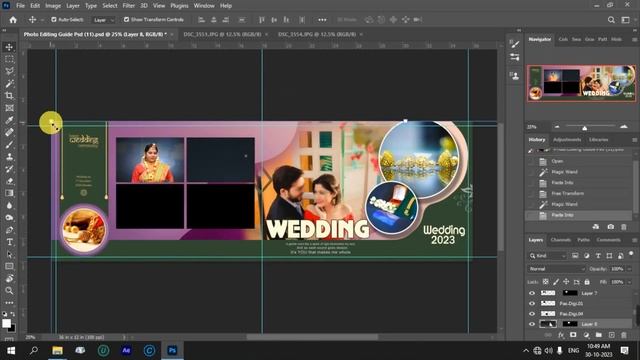Toggle Show Transform Controls checkbox
The image size is (640, 360).
[127, 20]
